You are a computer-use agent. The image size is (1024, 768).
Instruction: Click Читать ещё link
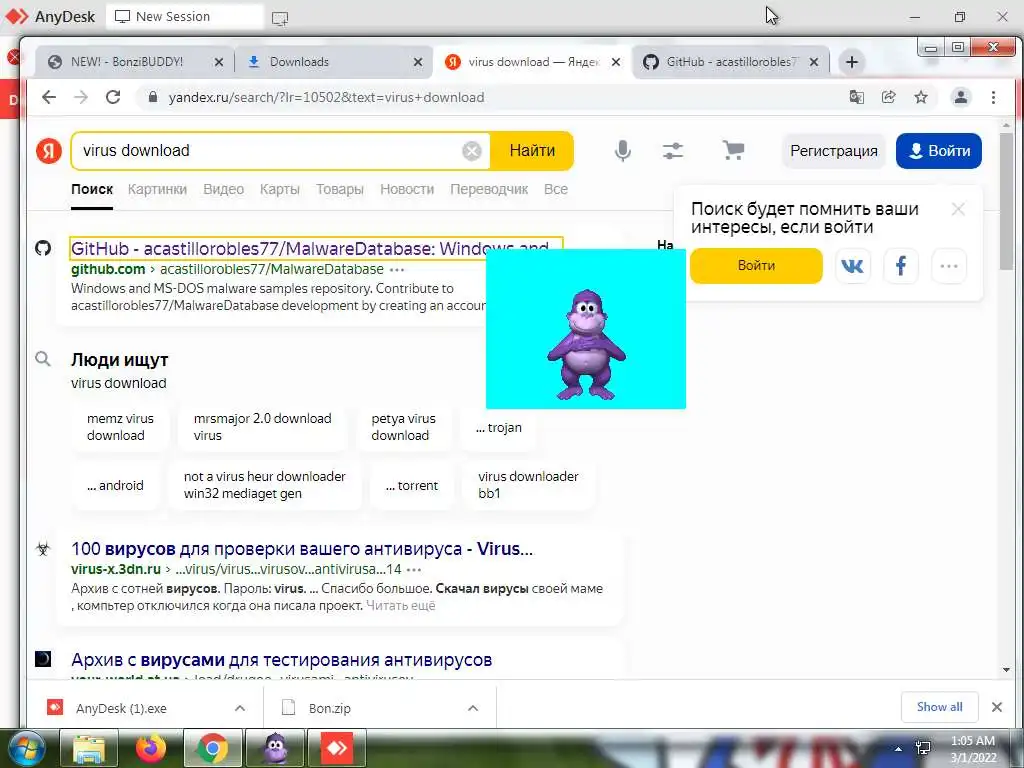pos(400,605)
